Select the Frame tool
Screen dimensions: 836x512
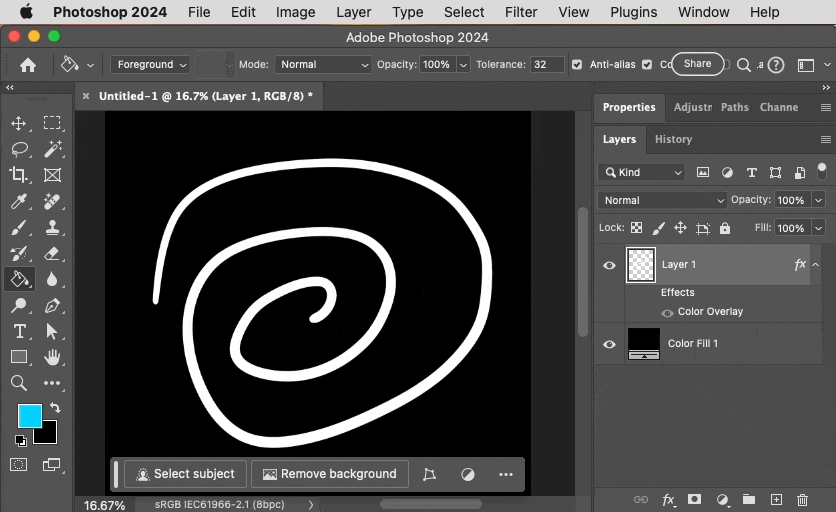[x=52, y=175]
